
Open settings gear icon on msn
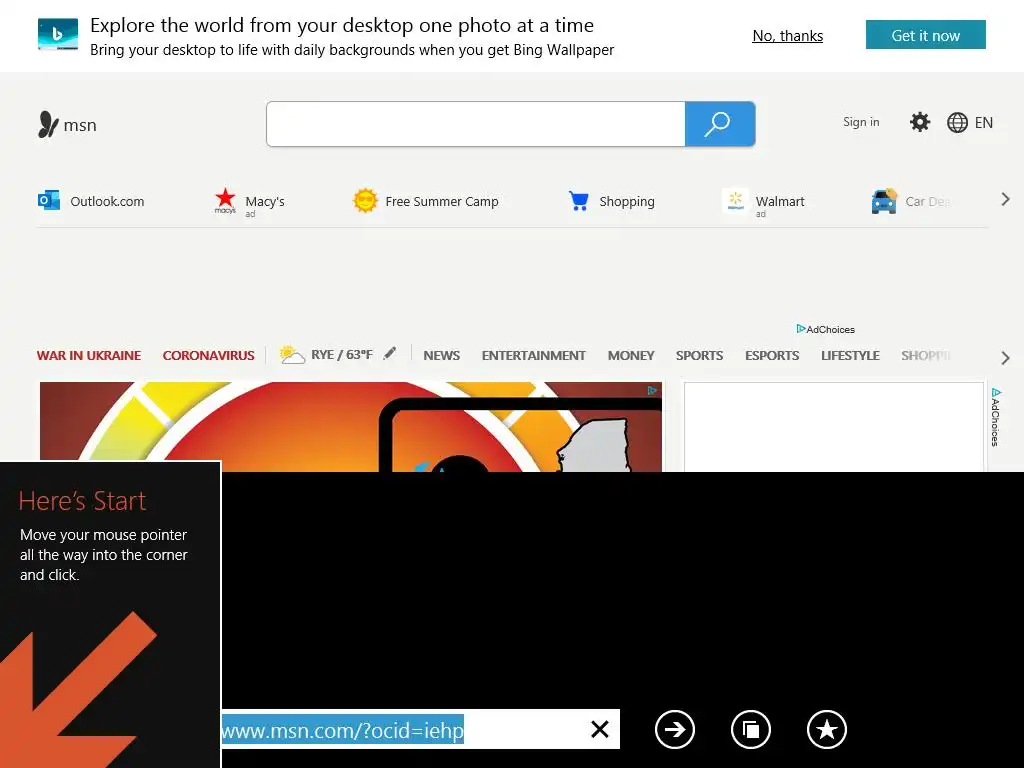pyautogui.click(x=920, y=122)
